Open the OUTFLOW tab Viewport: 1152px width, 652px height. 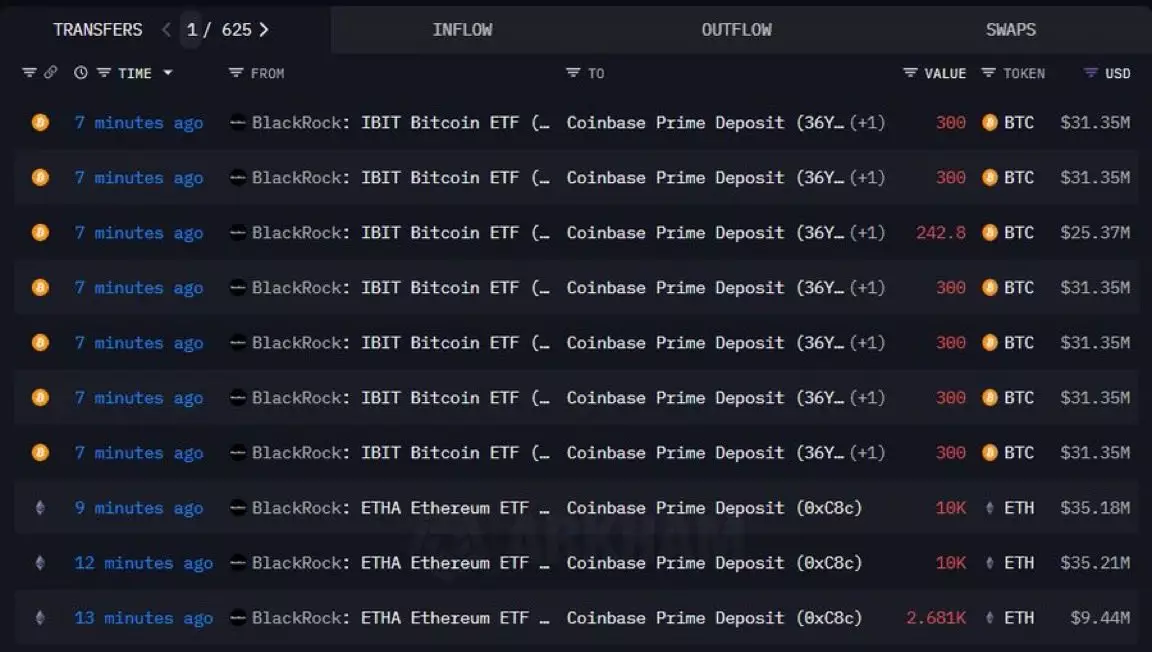[x=736, y=30]
